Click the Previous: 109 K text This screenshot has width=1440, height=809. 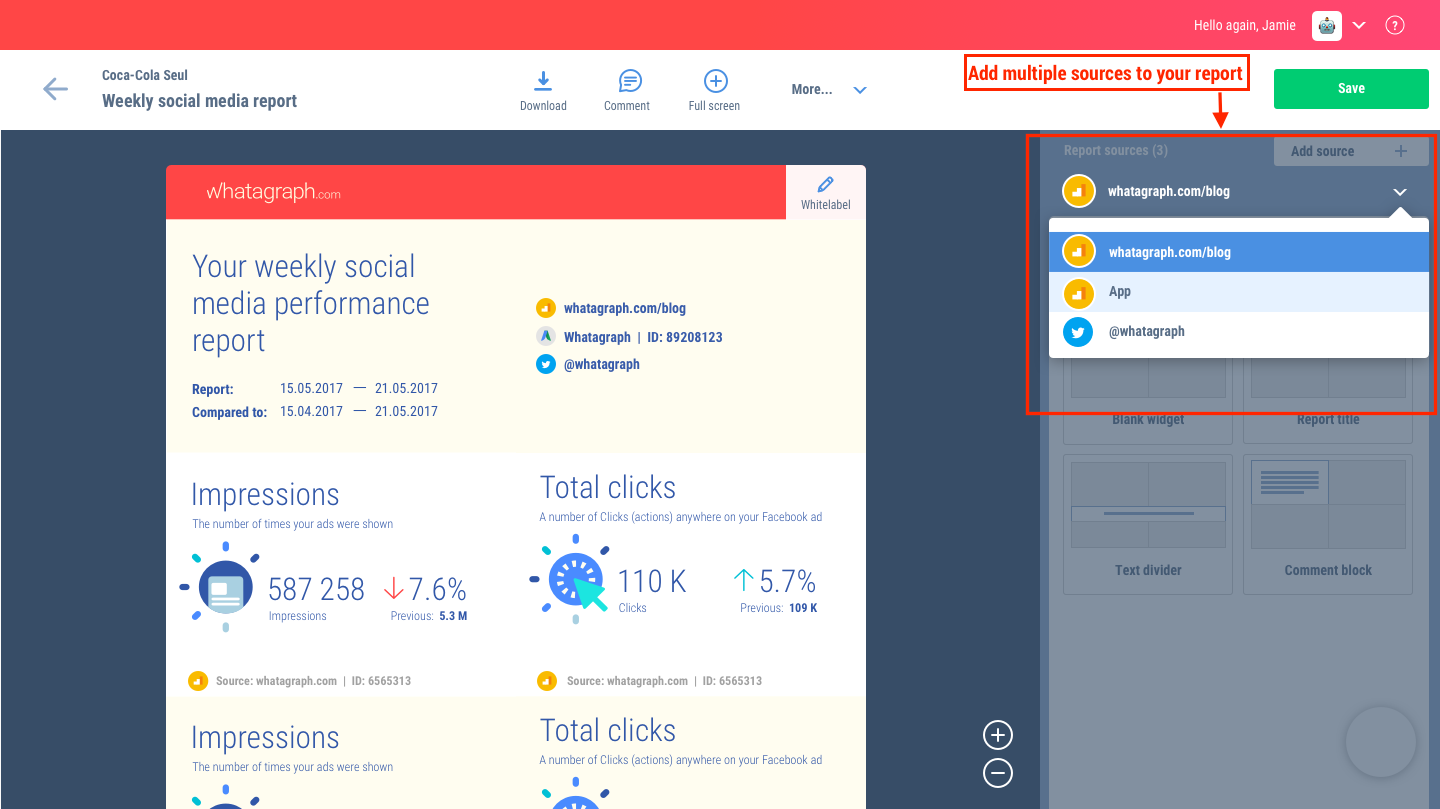coord(779,608)
